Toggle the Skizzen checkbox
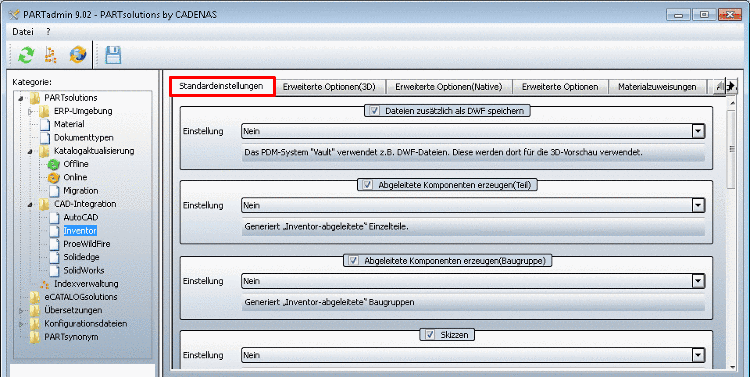 coord(430,335)
